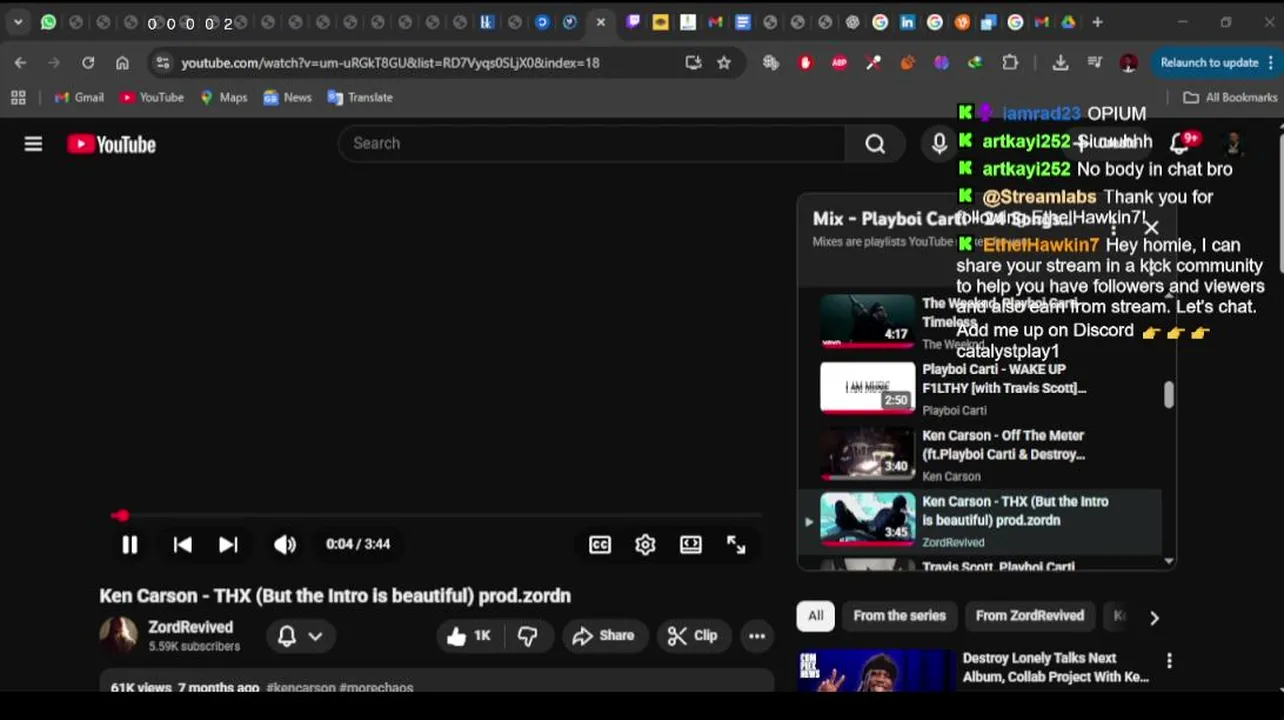Click the #kencarson hashtag
The image size is (1284, 720).
[x=301, y=688]
